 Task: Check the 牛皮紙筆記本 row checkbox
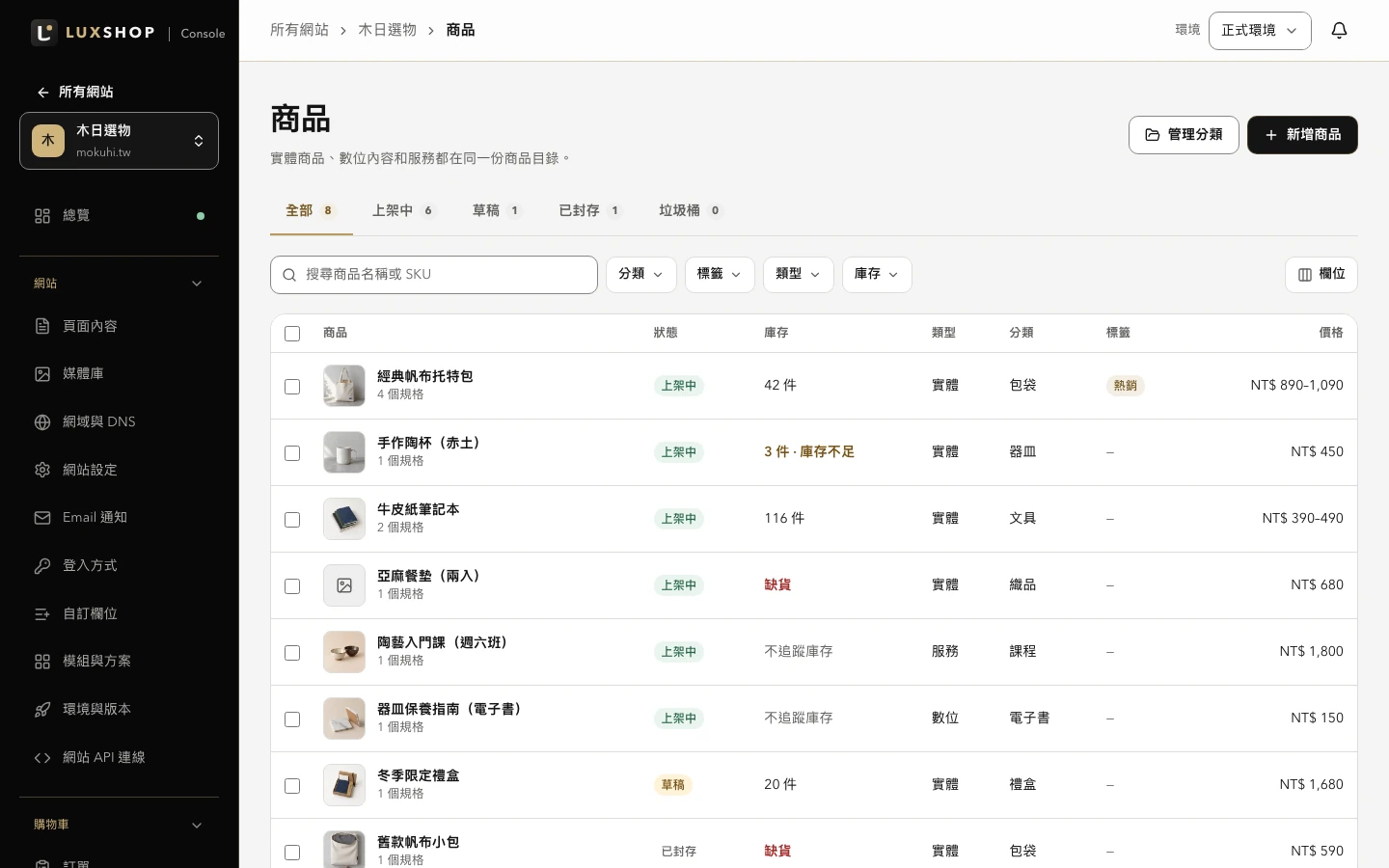[292, 520]
